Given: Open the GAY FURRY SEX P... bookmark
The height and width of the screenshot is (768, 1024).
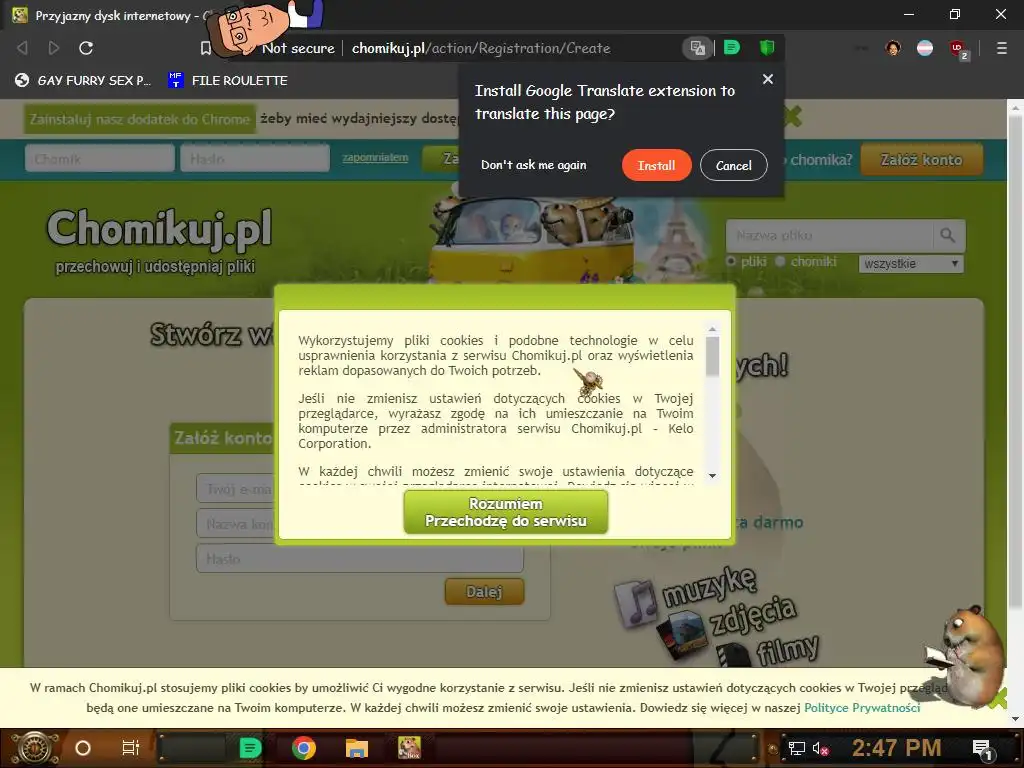Looking at the screenshot, I should [x=83, y=80].
